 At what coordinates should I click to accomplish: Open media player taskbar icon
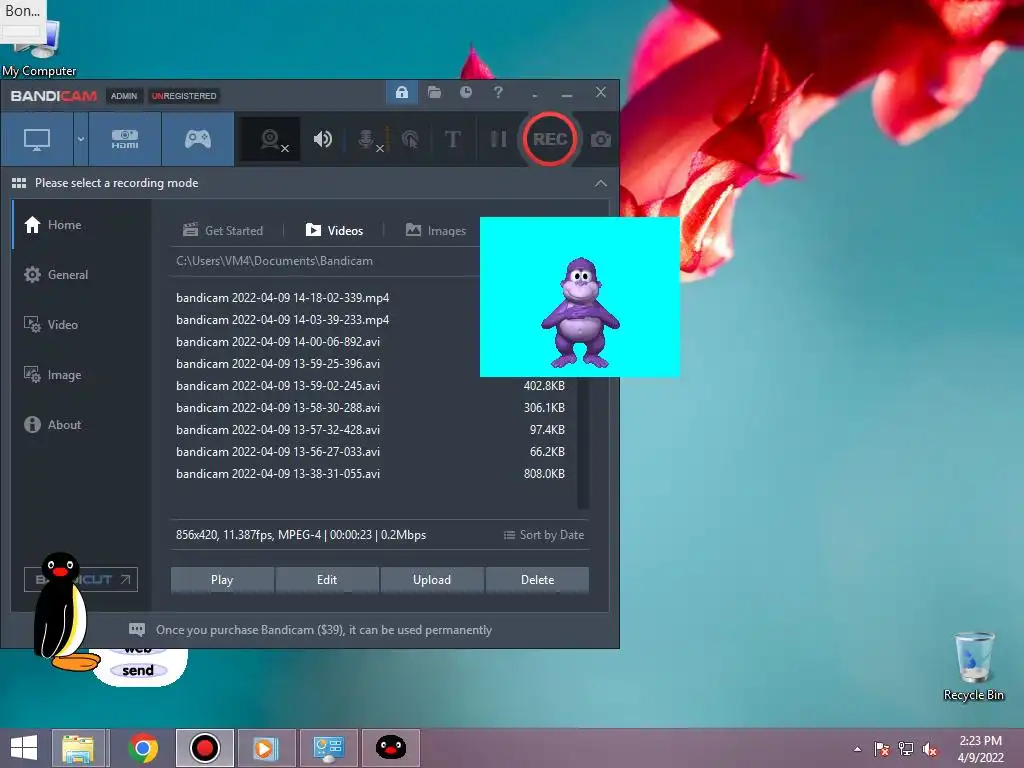266,748
